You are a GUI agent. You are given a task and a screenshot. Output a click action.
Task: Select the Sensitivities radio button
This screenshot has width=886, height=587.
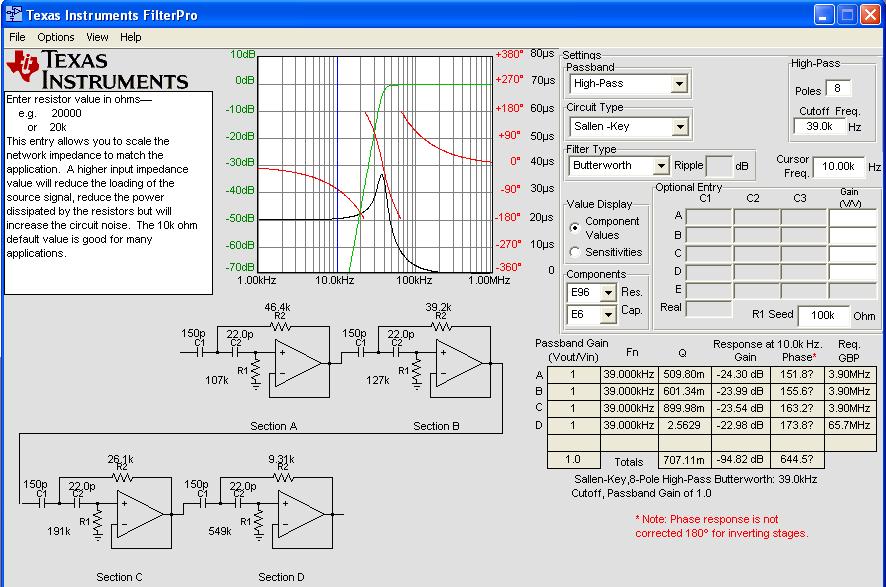(x=575, y=252)
